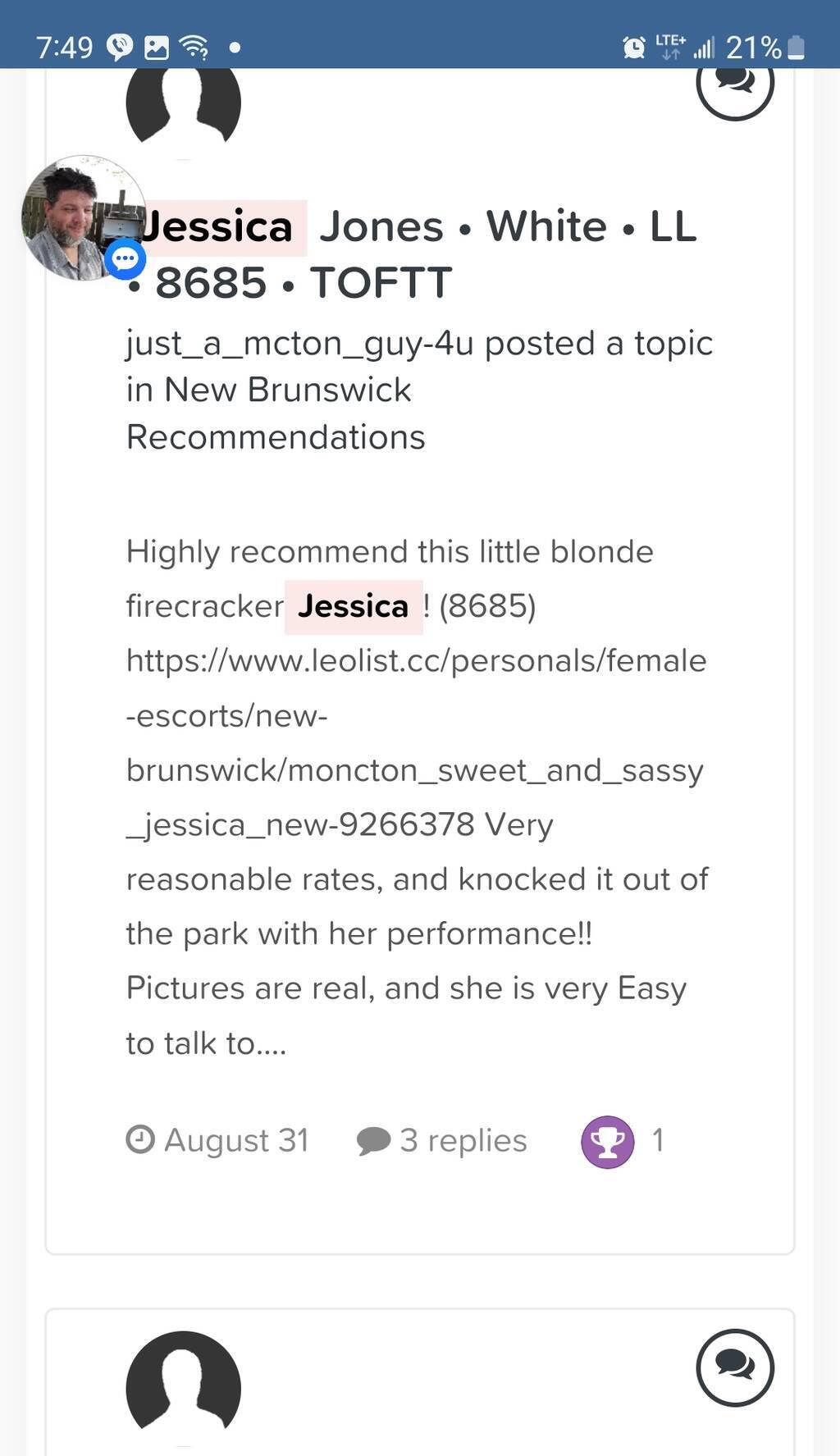840x1456 pixels.
Task: Tap the picture notification icon in the status bar
Action: click(156, 48)
